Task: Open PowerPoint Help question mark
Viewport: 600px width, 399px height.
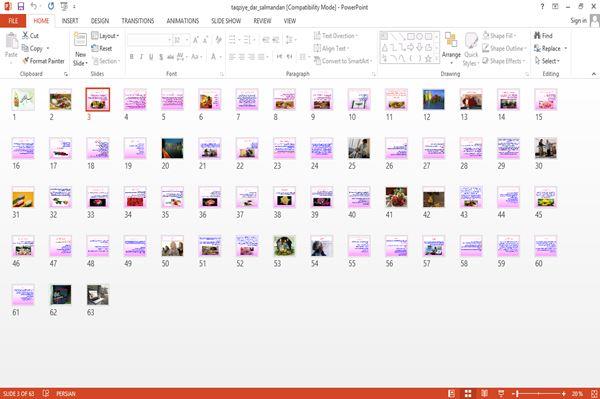Action: [542, 7]
